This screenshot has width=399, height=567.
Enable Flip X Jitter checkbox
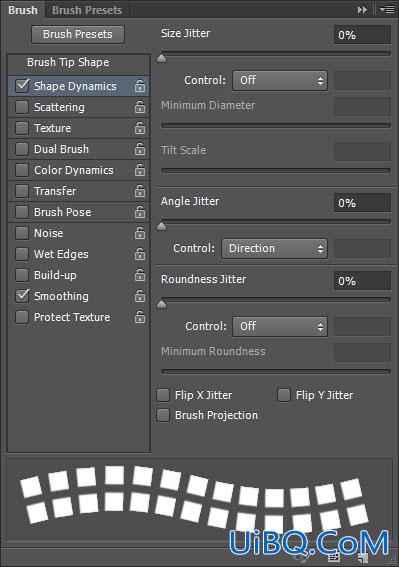pyautogui.click(x=163, y=395)
